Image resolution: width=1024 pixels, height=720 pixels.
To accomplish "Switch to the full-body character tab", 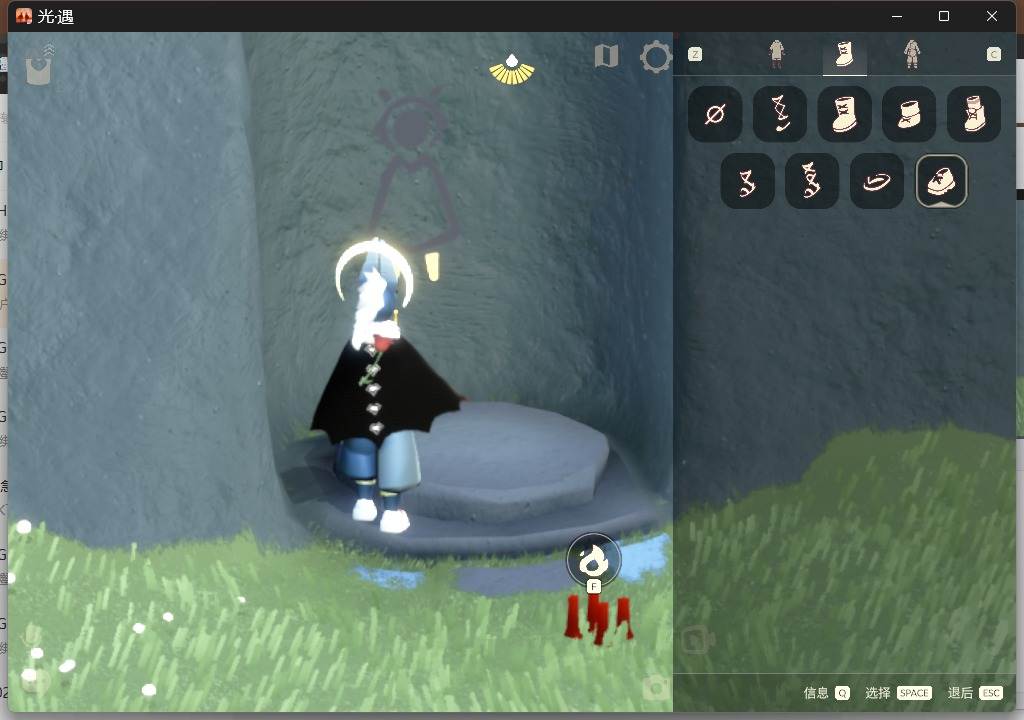I will click(x=912, y=54).
